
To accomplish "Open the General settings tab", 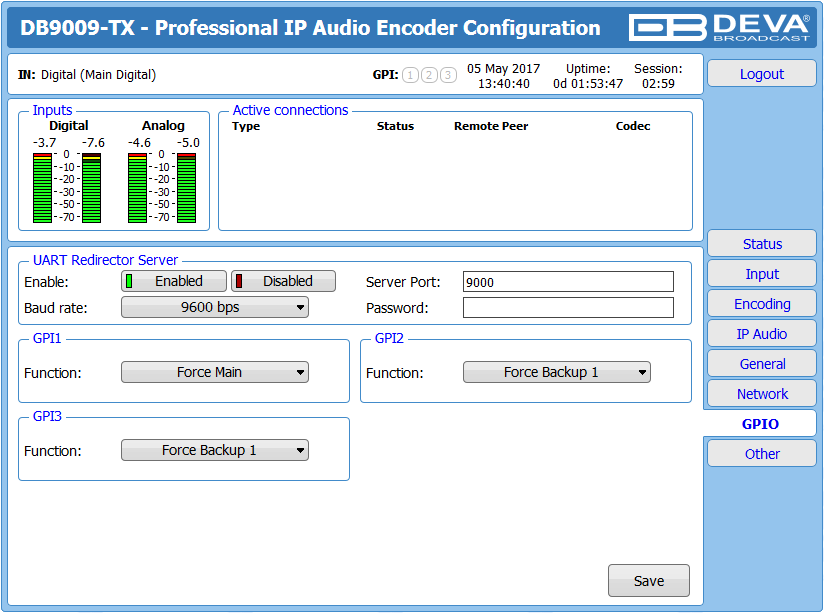I will [762, 364].
